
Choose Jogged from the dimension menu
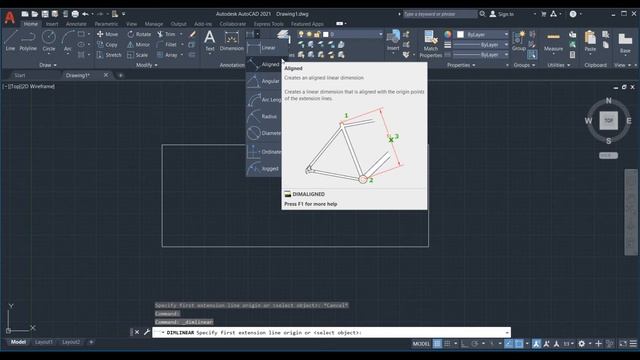pyautogui.click(x=264, y=168)
